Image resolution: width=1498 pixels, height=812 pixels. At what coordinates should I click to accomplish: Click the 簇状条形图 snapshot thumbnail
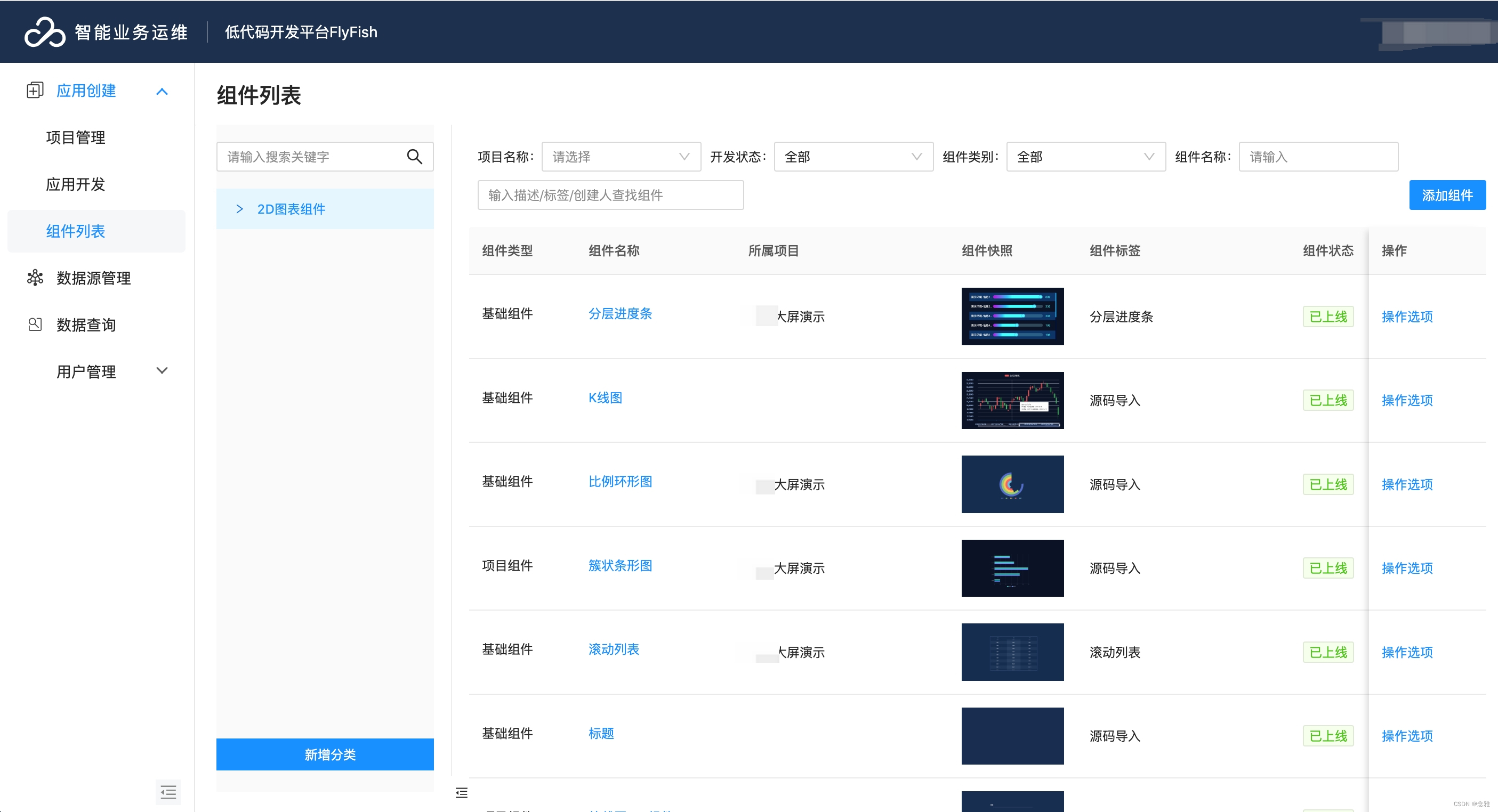[x=1012, y=568]
